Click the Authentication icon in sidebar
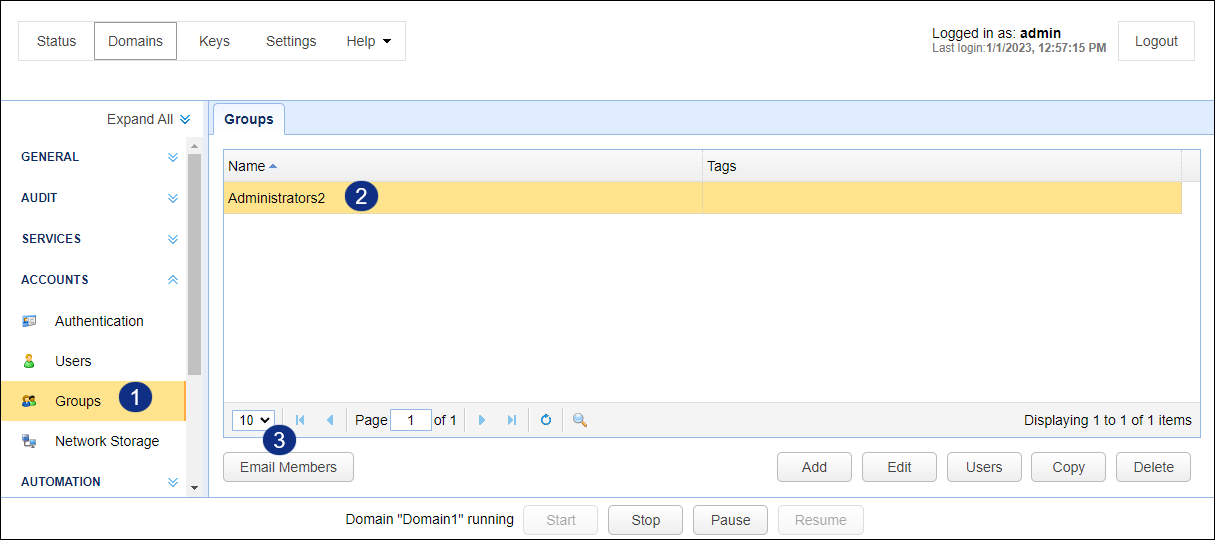 tap(29, 321)
